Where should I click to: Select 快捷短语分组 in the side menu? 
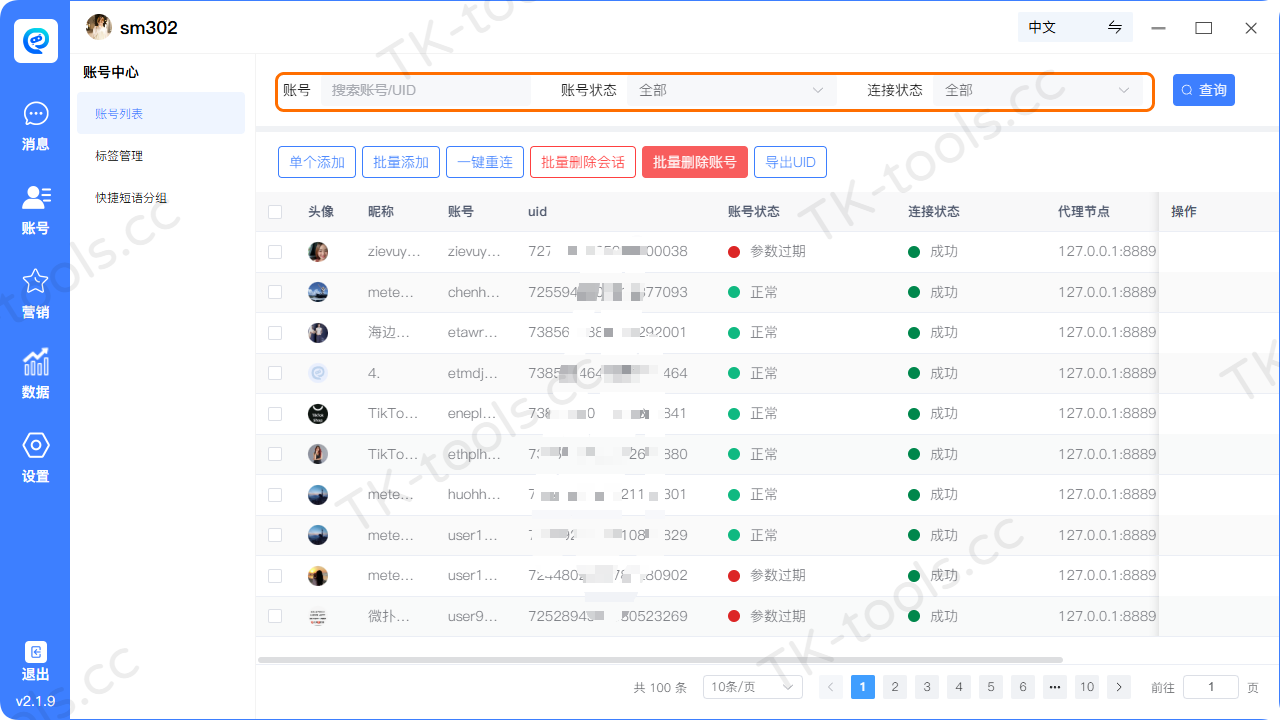tap(161, 198)
